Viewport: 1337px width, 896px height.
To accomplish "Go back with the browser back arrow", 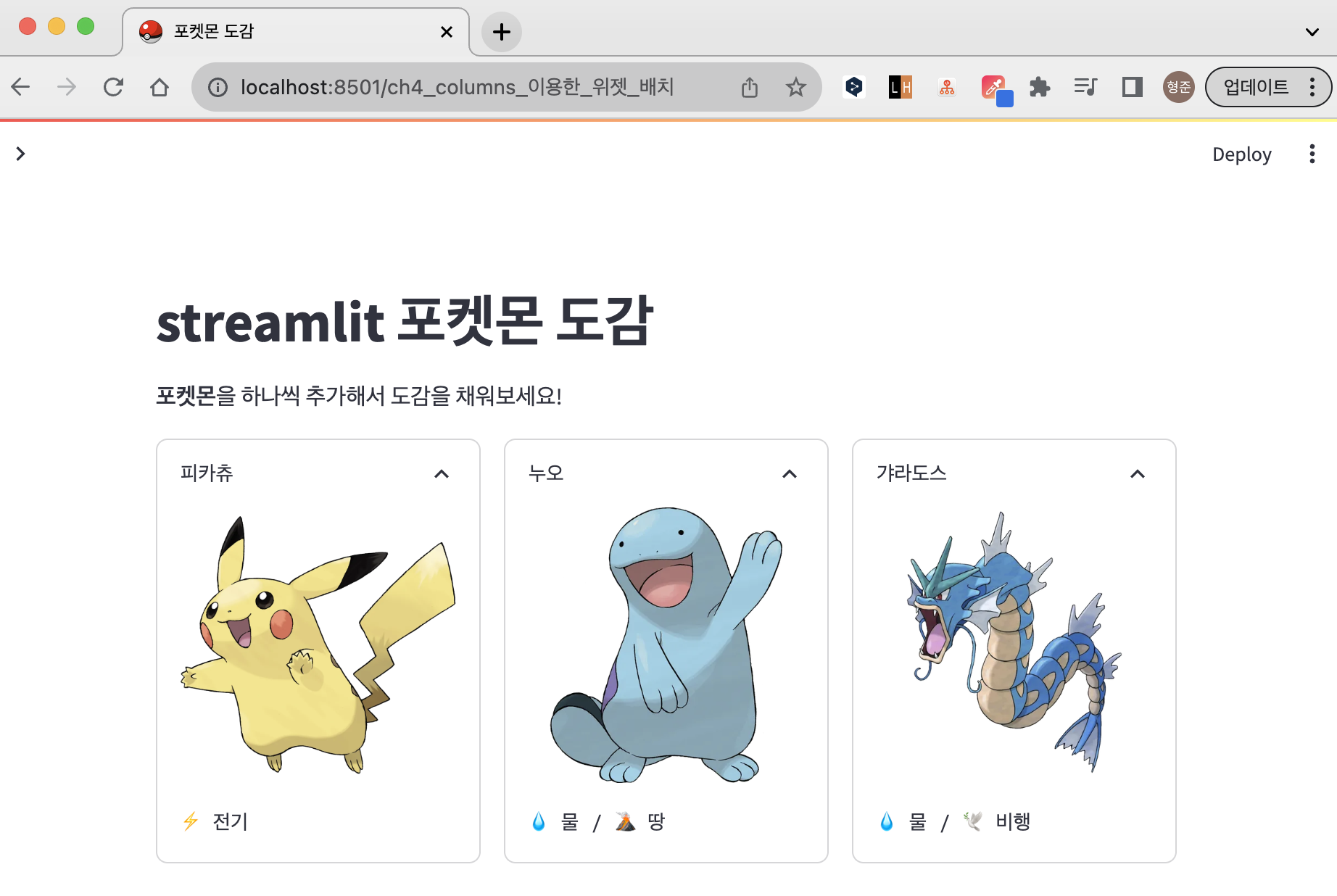I will [21, 88].
